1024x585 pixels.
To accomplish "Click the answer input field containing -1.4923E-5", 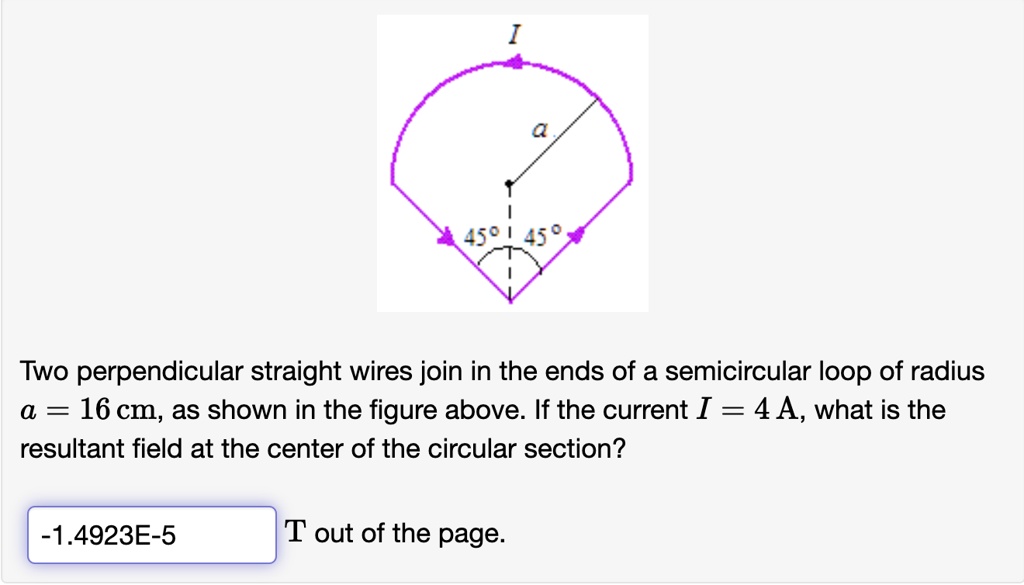I will point(150,533).
